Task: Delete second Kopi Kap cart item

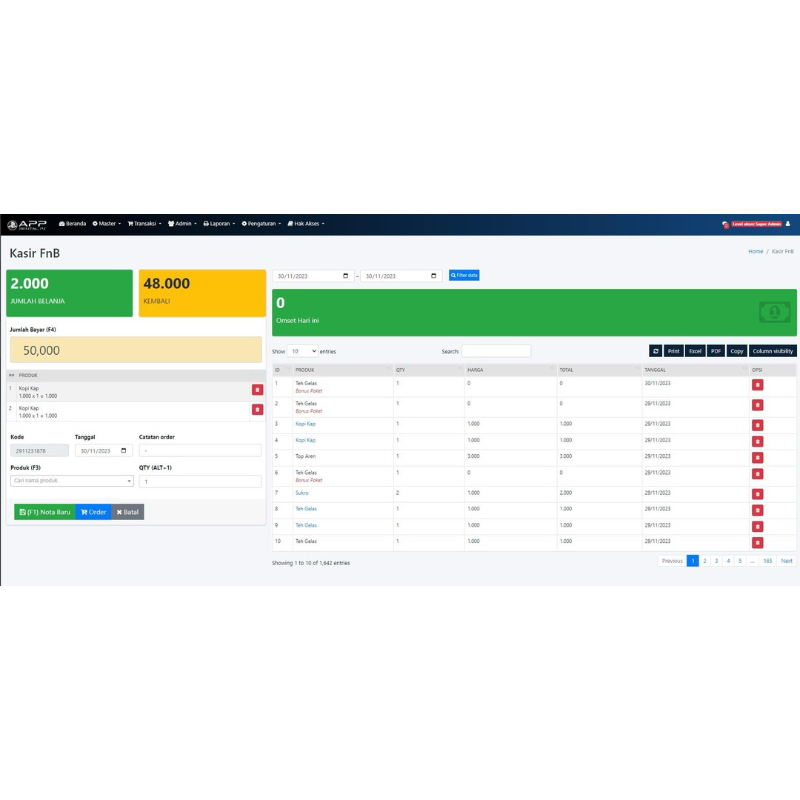Action: [x=257, y=410]
